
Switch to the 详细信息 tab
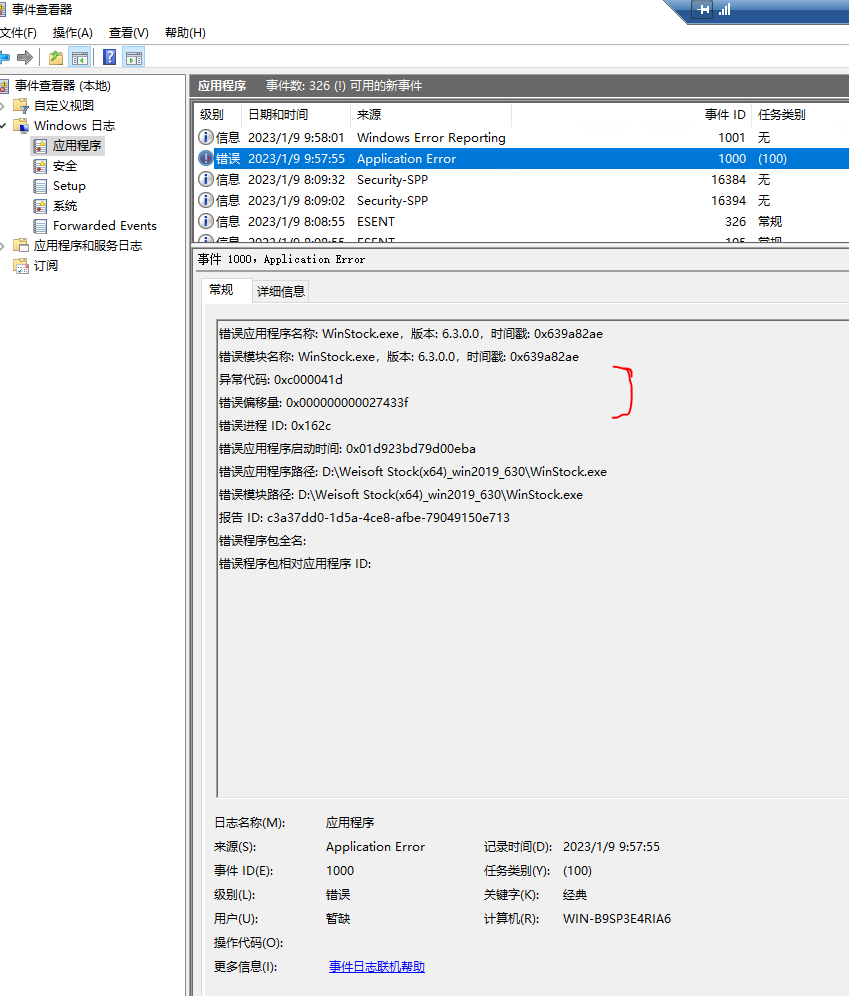pyautogui.click(x=281, y=292)
